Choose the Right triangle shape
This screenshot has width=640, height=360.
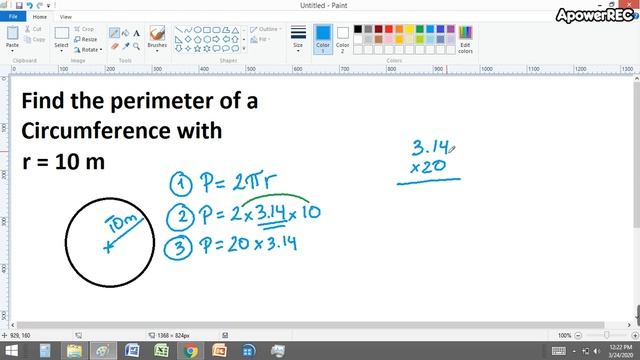tap(178, 40)
